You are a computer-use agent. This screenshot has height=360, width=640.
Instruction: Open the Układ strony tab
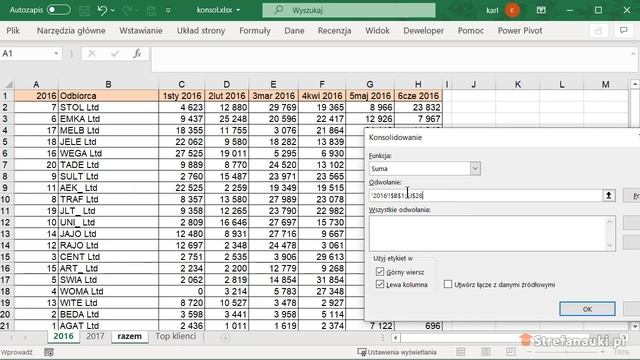coord(201,31)
